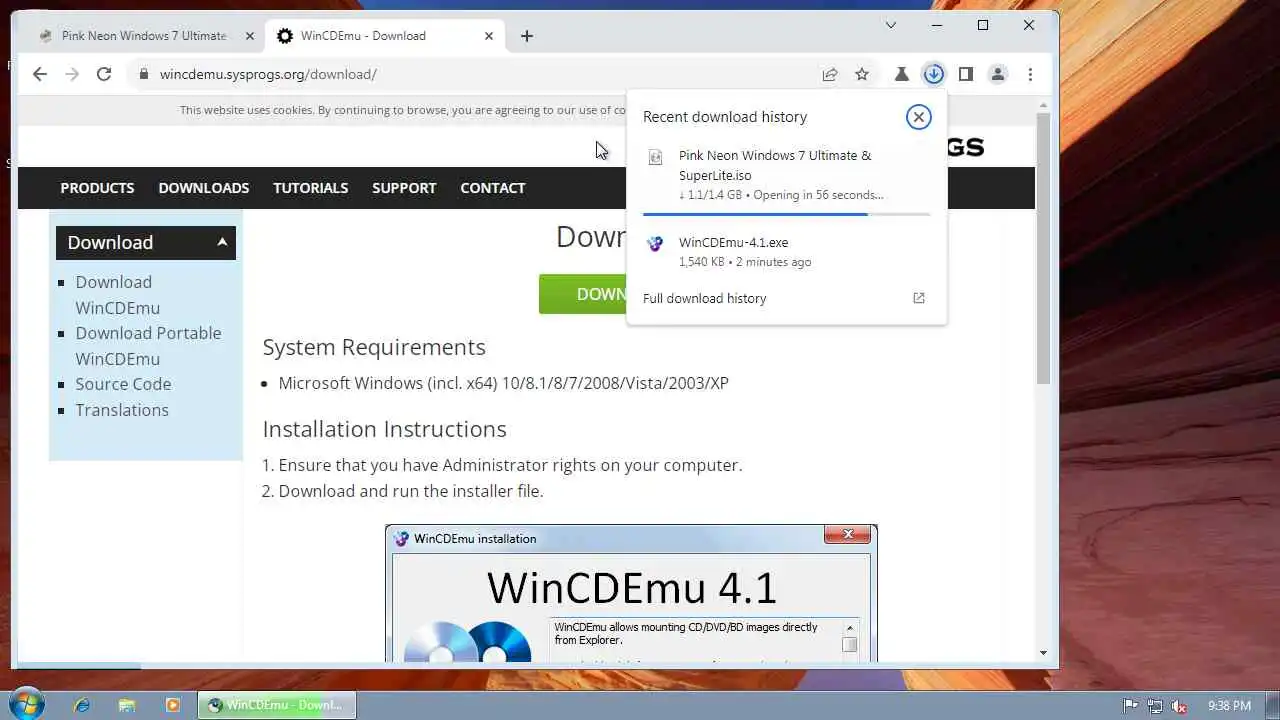Bookmark this page with star icon
Screen dimensions: 1280x720
[x=862, y=74]
